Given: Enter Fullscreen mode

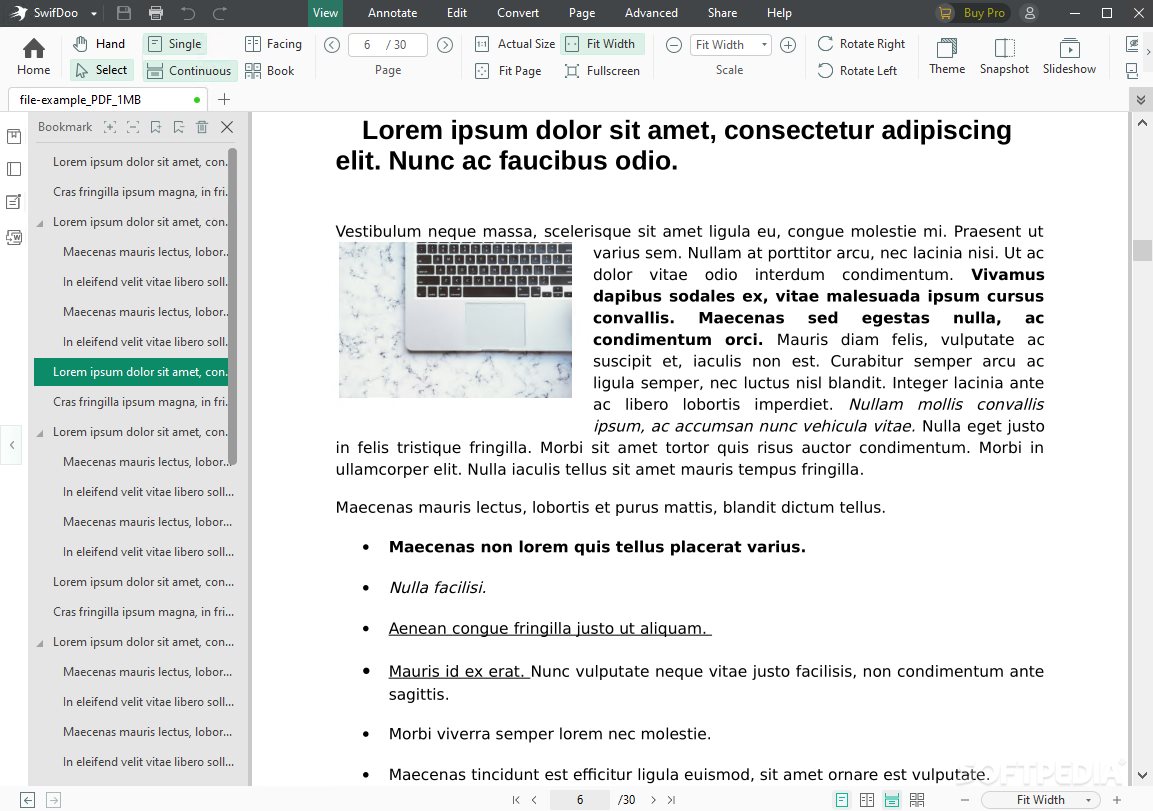Looking at the screenshot, I should click(x=603, y=71).
